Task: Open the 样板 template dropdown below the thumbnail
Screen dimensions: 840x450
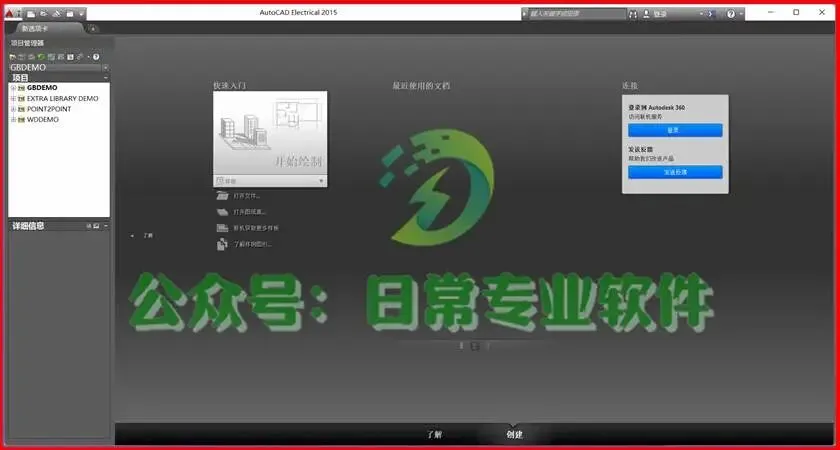Action: pos(271,181)
